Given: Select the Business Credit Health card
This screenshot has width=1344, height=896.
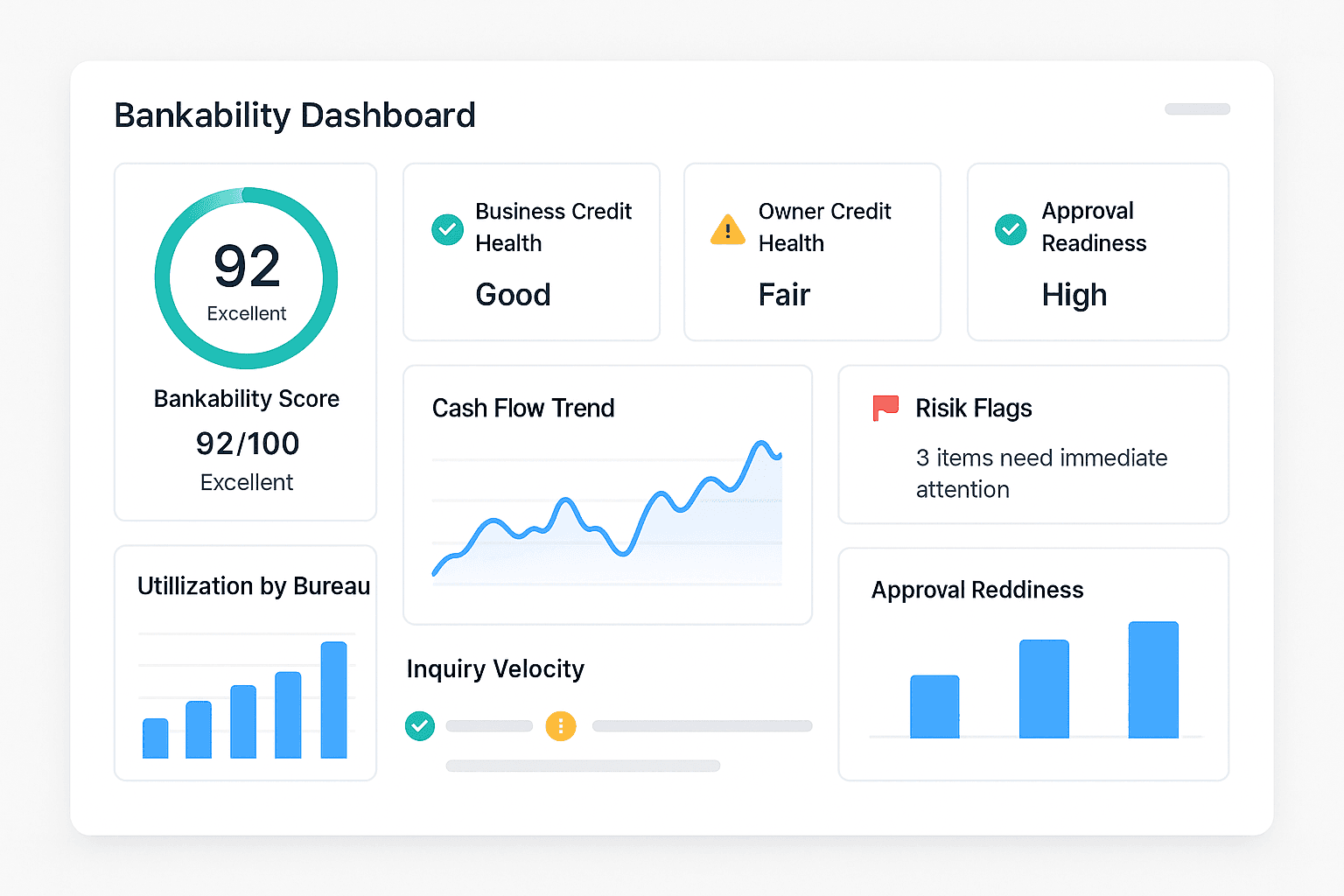Looking at the screenshot, I should click(x=531, y=252).
